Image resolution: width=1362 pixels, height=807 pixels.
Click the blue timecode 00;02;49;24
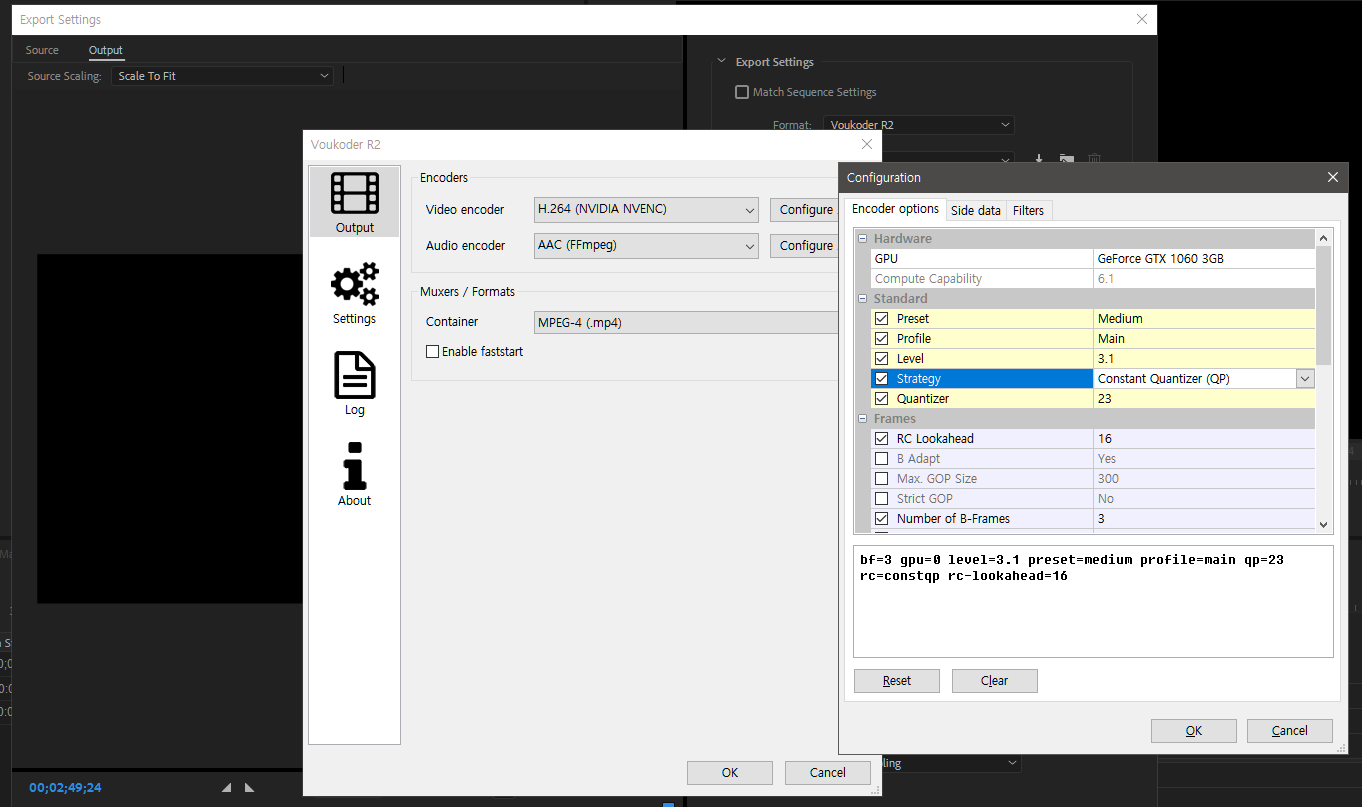pyautogui.click(x=65, y=788)
